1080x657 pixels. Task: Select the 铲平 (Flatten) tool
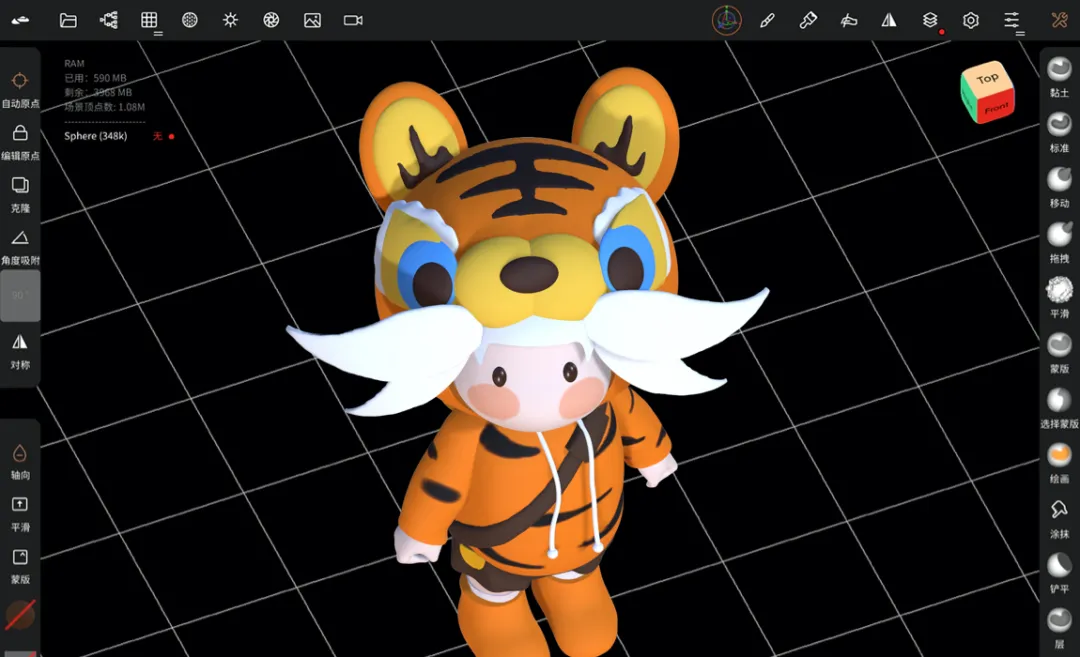tap(1059, 573)
